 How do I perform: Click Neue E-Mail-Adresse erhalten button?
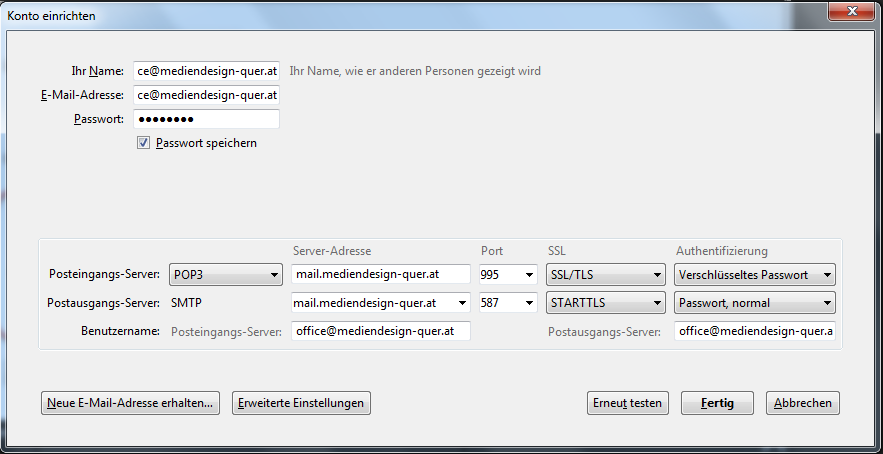[130, 403]
